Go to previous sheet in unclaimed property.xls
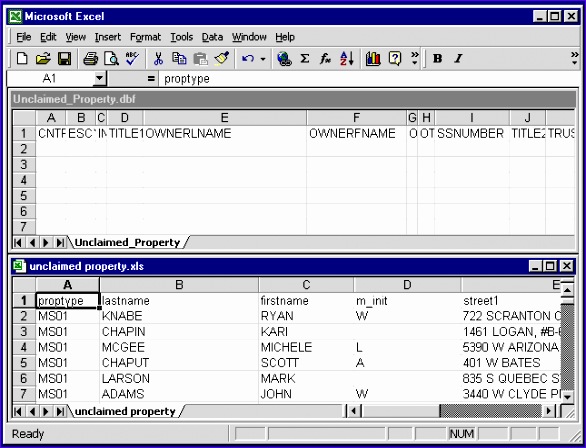 (32, 411)
